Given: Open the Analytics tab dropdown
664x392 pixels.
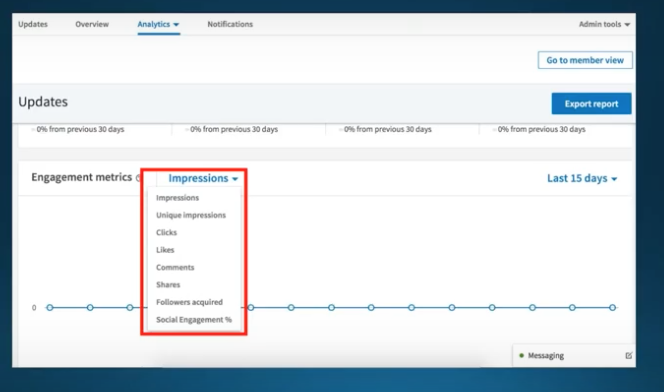Looking at the screenshot, I should (158, 24).
